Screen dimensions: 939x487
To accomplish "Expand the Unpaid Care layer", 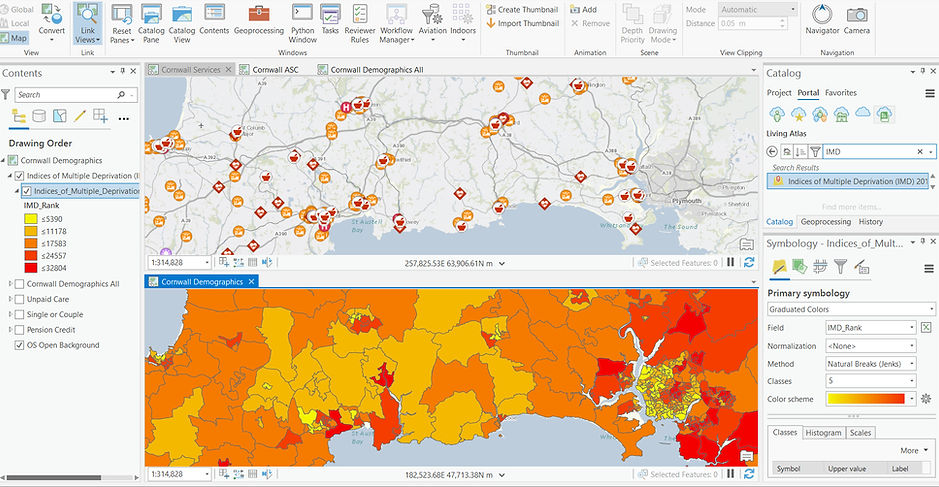I will coord(10,299).
